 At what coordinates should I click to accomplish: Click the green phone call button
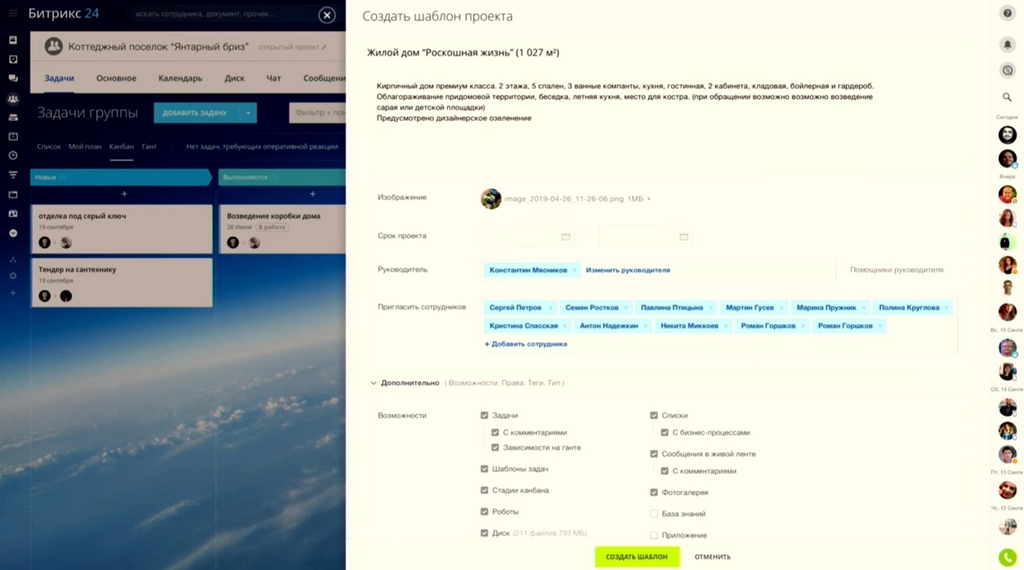point(1008,557)
